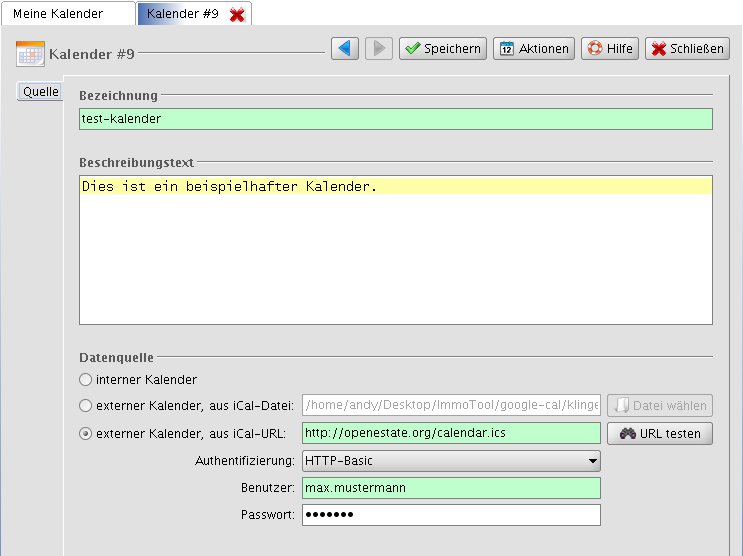Expand the Authentifizierung HTTP-Basic dropdown
This screenshot has height=556, width=743.
(451, 461)
